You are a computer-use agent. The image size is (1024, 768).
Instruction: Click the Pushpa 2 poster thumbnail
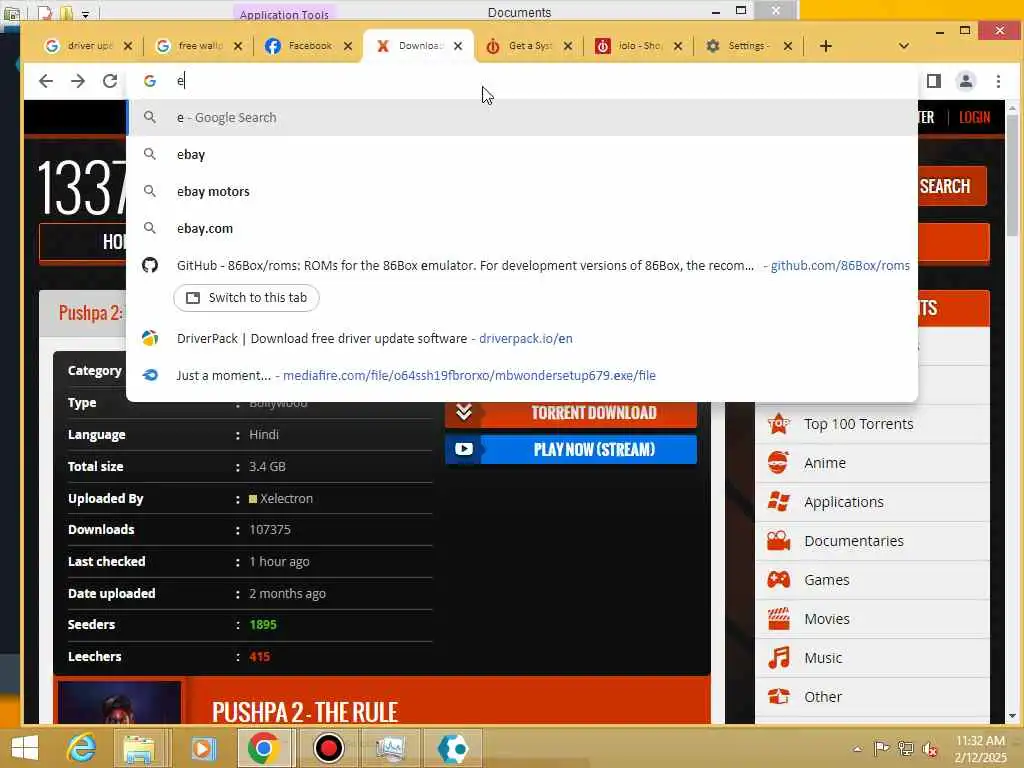[x=120, y=703]
